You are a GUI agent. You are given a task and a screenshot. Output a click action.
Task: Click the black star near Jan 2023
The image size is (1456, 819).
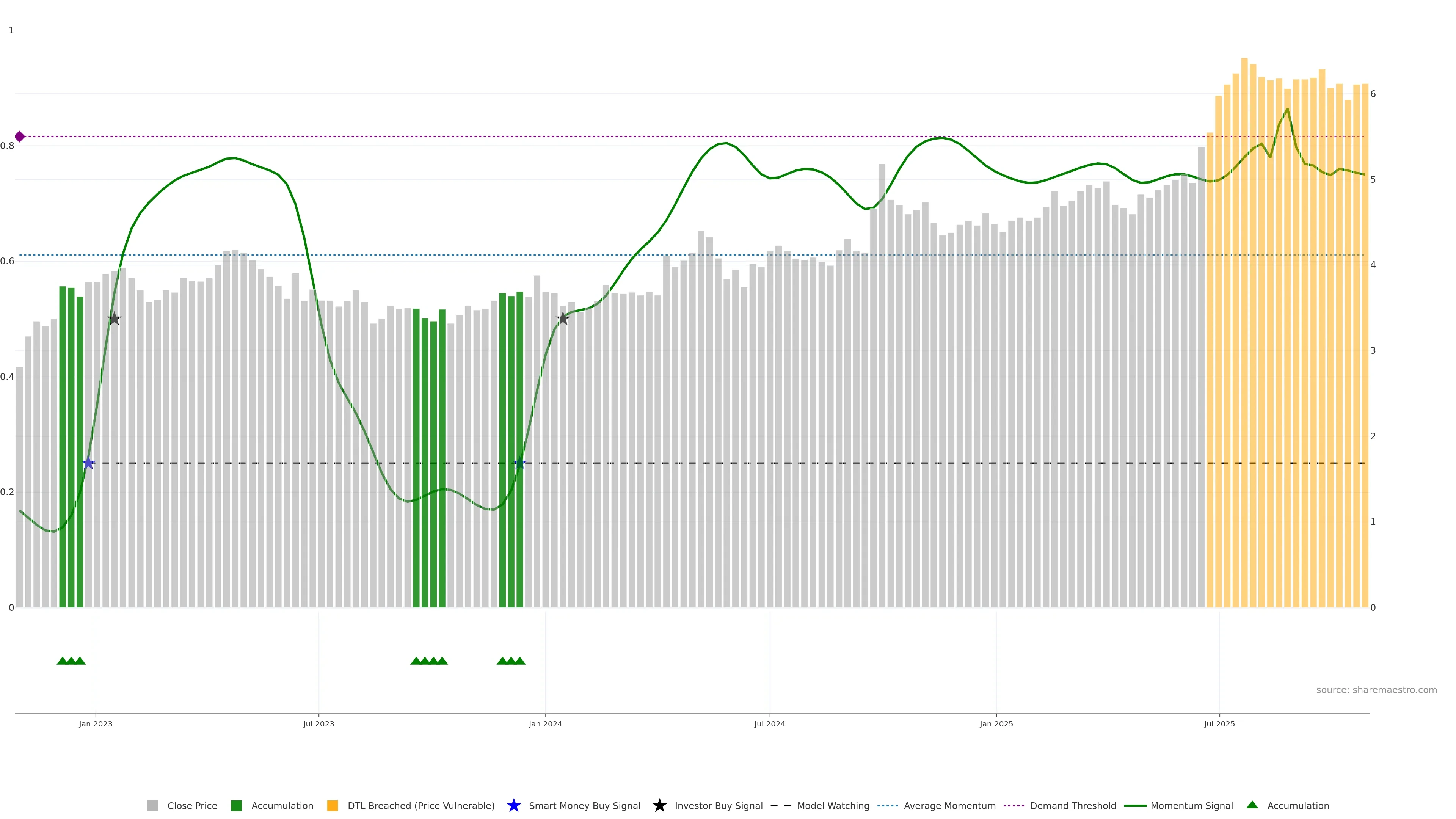[114, 318]
